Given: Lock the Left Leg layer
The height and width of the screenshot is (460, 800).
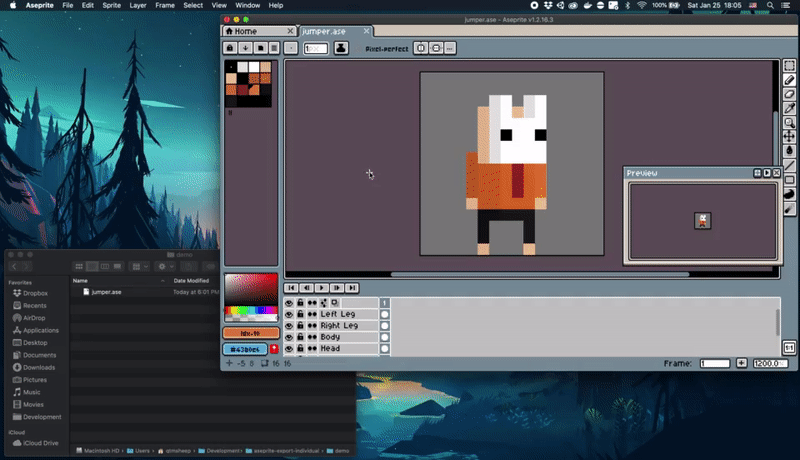Looking at the screenshot, I should pos(301,314).
